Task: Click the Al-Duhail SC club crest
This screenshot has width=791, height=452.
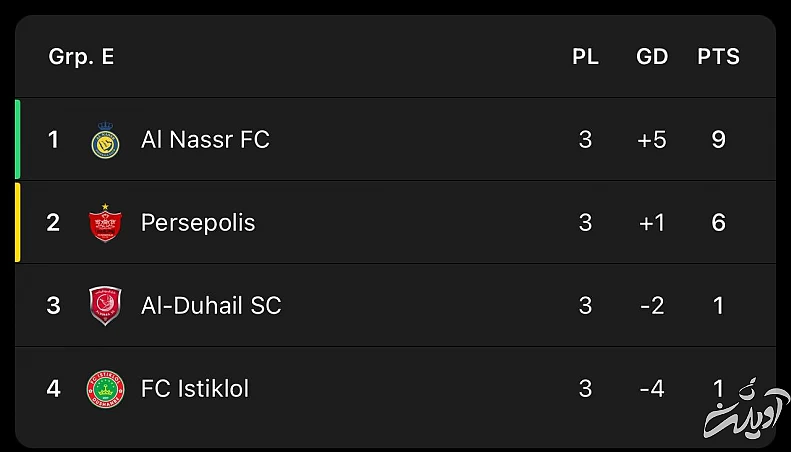Action: tap(105, 306)
